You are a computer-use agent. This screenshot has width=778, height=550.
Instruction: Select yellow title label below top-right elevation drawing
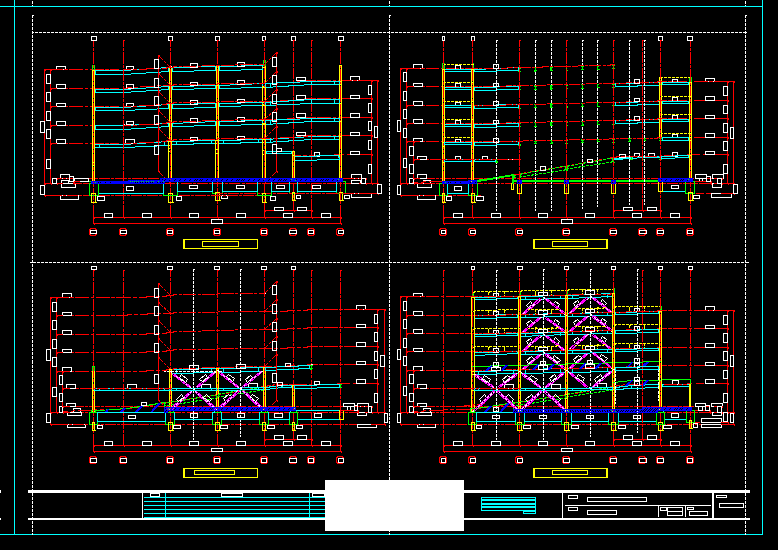pos(570,244)
